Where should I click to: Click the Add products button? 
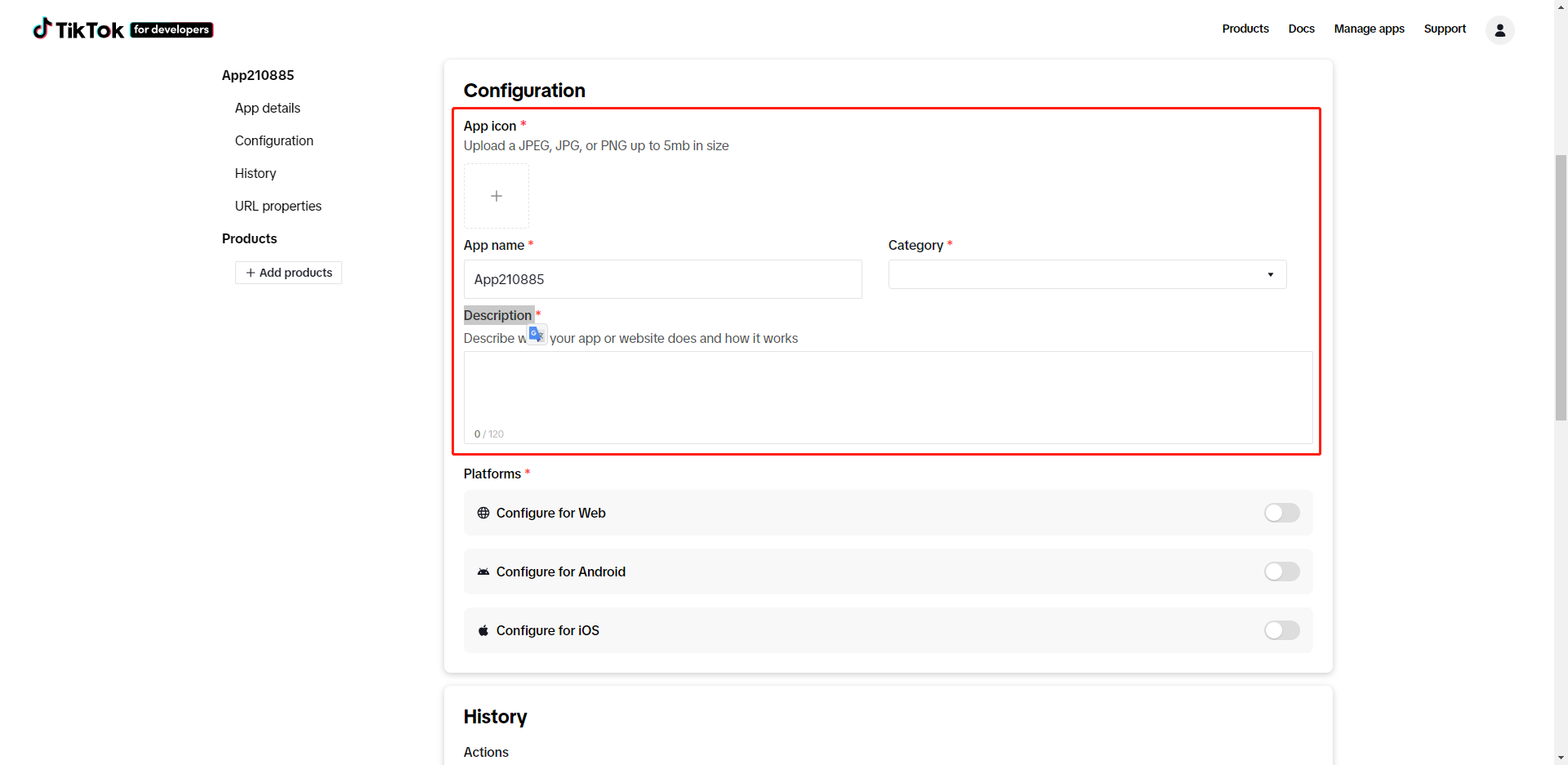tap(288, 273)
